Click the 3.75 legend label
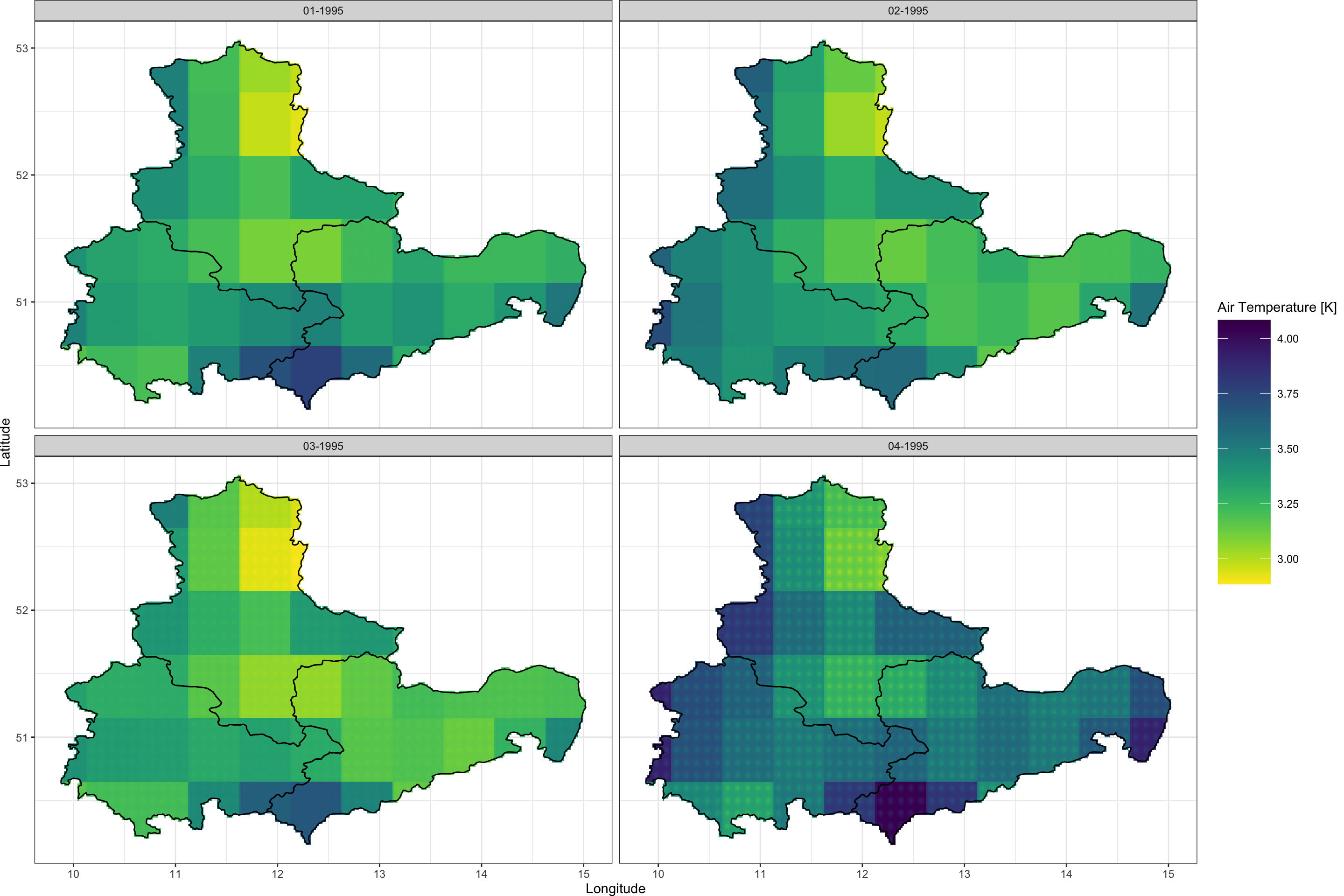 tap(1288, 394)
